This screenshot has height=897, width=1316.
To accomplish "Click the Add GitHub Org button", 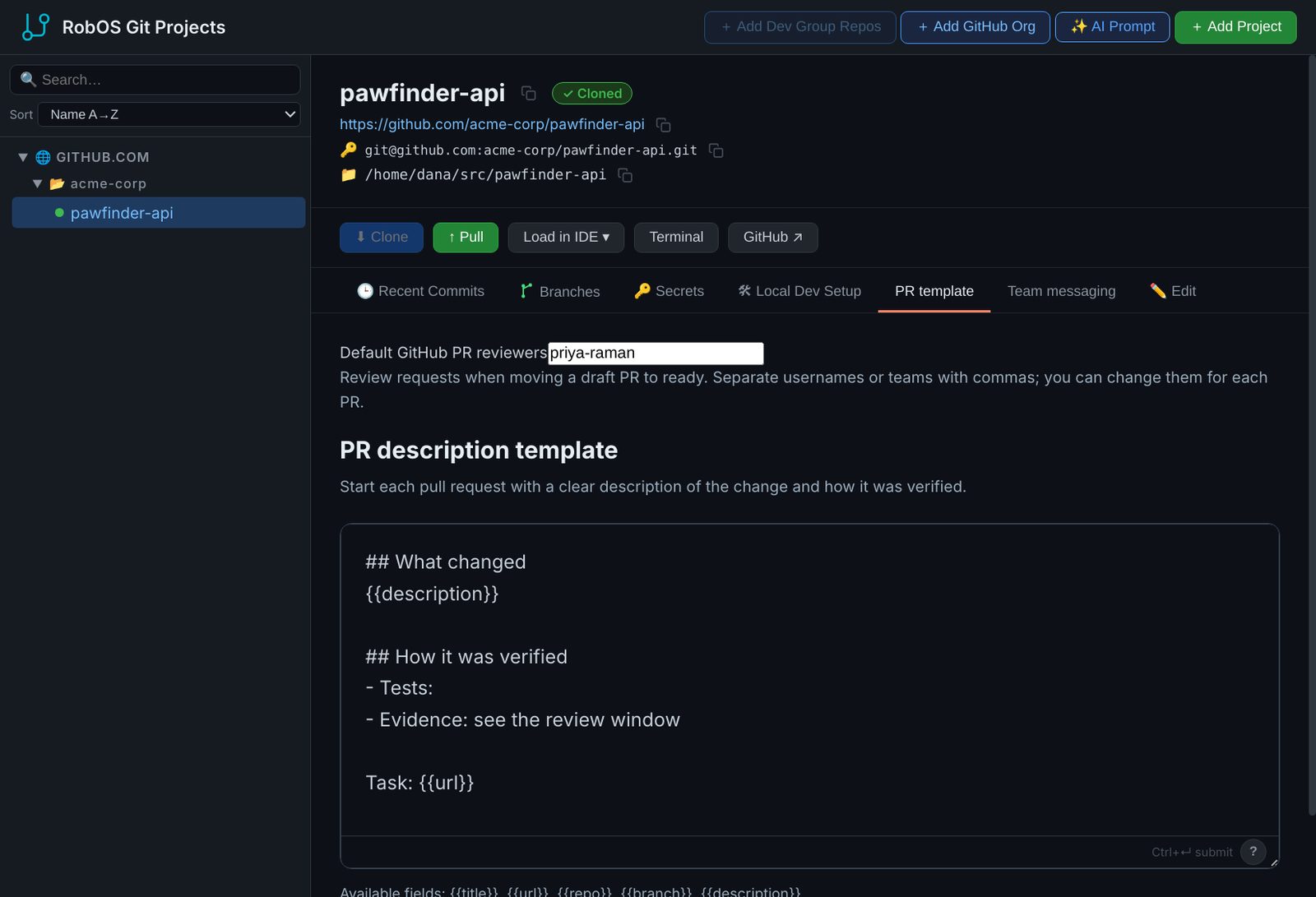I will [975, 27].
